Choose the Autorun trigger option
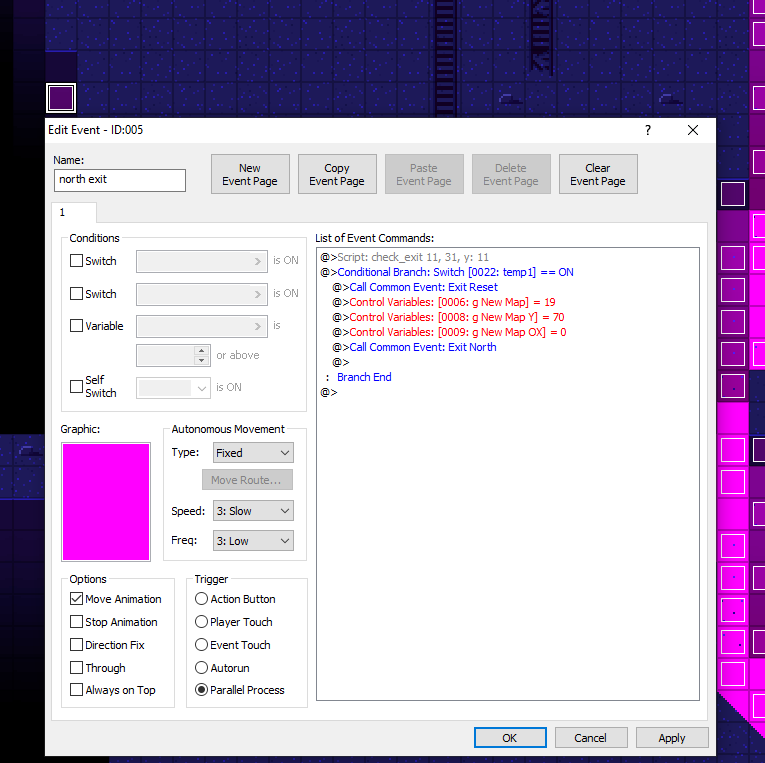 (x=202, y=668)
